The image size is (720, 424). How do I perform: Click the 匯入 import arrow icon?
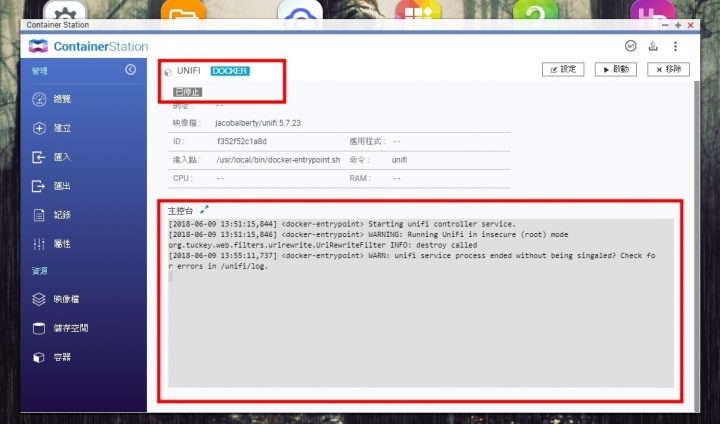point(39,157)
